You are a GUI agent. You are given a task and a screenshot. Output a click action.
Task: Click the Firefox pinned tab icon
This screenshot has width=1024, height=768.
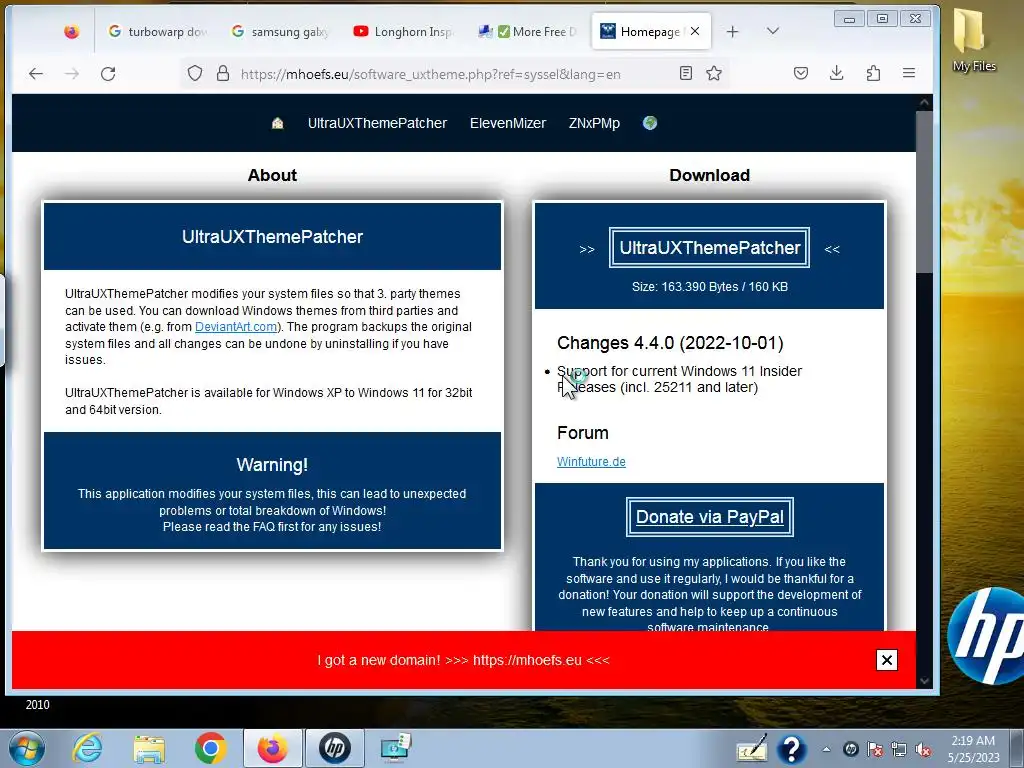[x=71, y=31]
